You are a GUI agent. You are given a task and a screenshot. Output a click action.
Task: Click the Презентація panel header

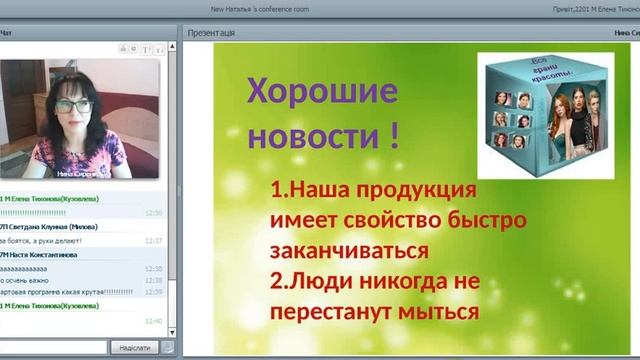[411, 33]
